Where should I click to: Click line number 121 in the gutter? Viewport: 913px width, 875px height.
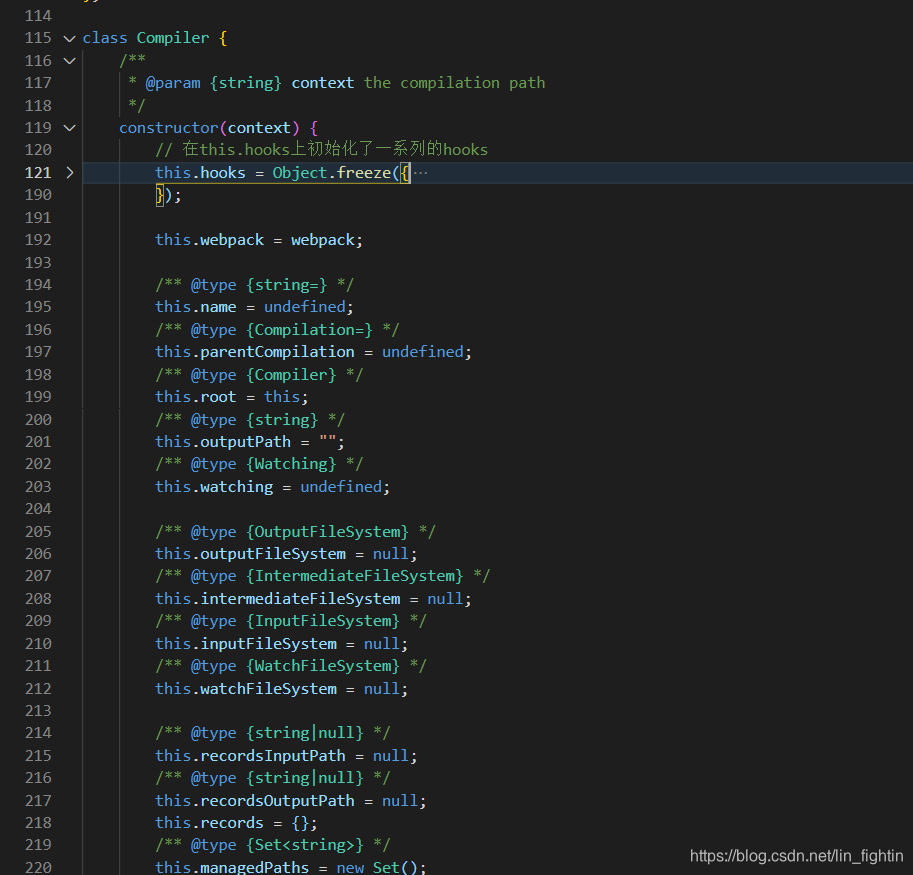tap(38, 173)
